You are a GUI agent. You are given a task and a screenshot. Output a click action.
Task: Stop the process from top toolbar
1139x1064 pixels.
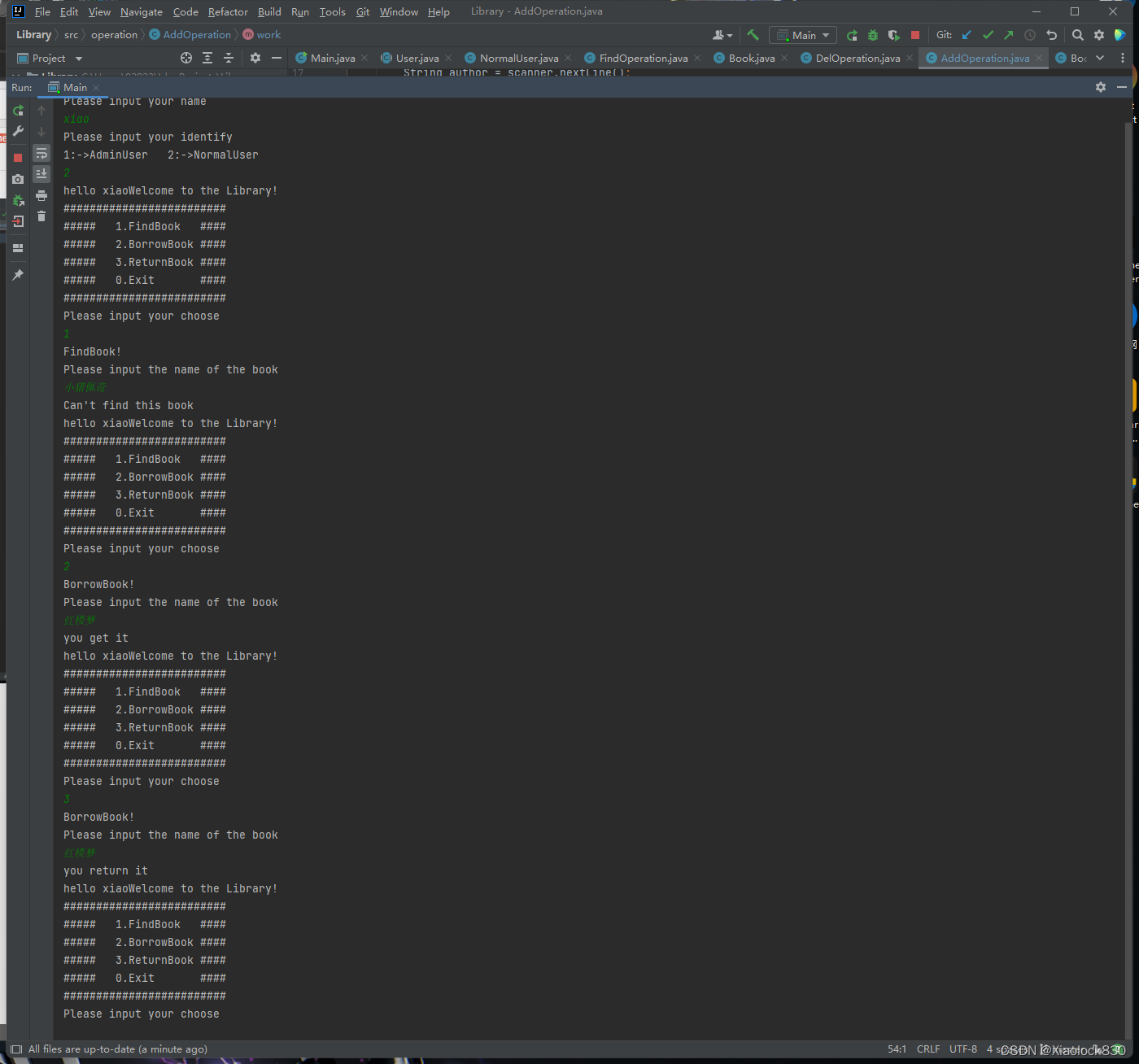point(915,35)
